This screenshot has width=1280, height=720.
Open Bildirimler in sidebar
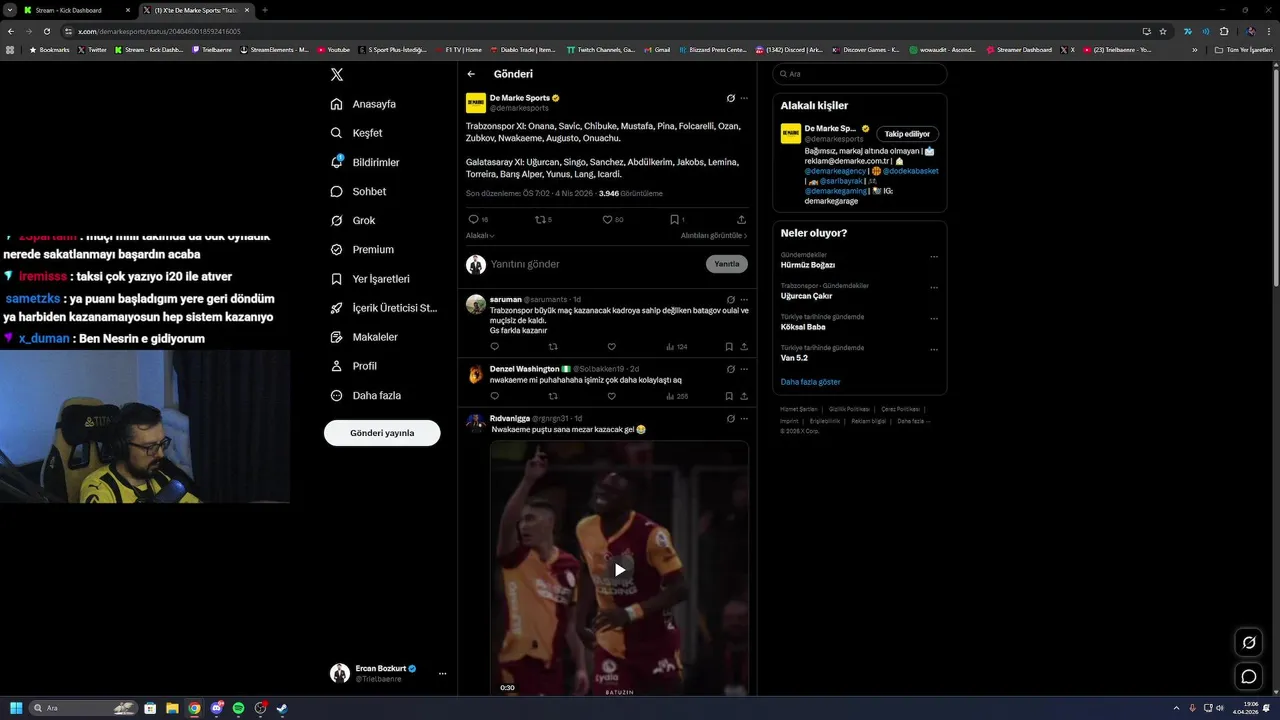[365, 162]
